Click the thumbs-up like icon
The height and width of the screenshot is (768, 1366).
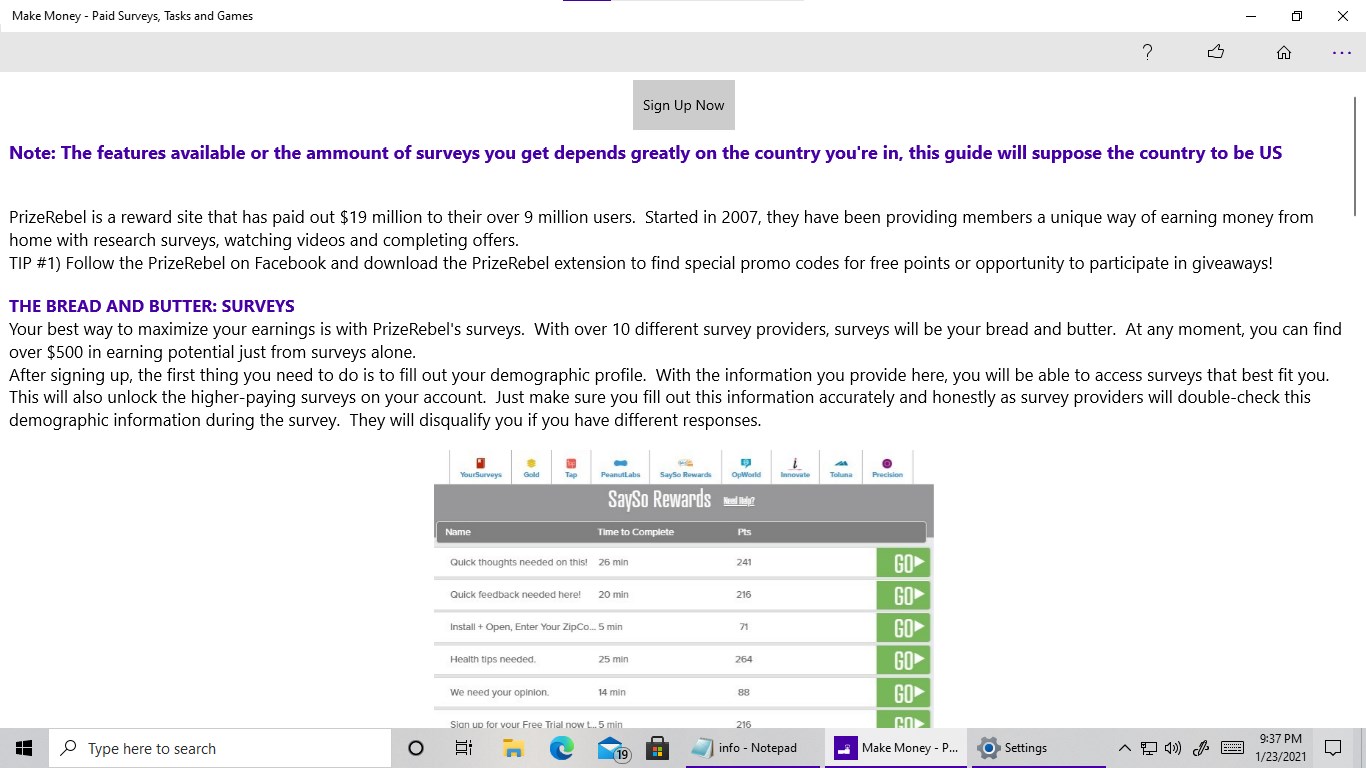click(1216, 52)
